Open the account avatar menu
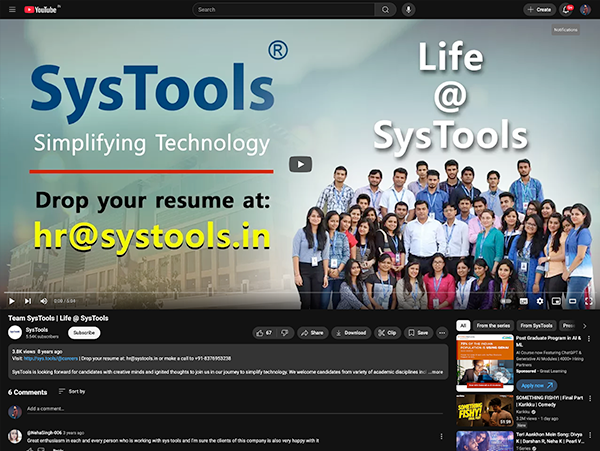Viewport: 600px width, 451px height. pos(585,10)
